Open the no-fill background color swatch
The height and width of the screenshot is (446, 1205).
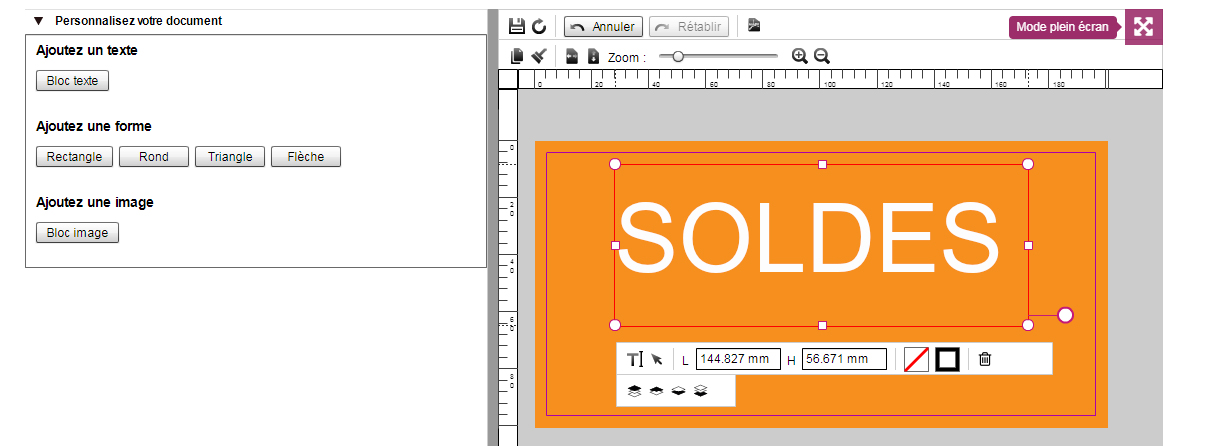[916, 359]
